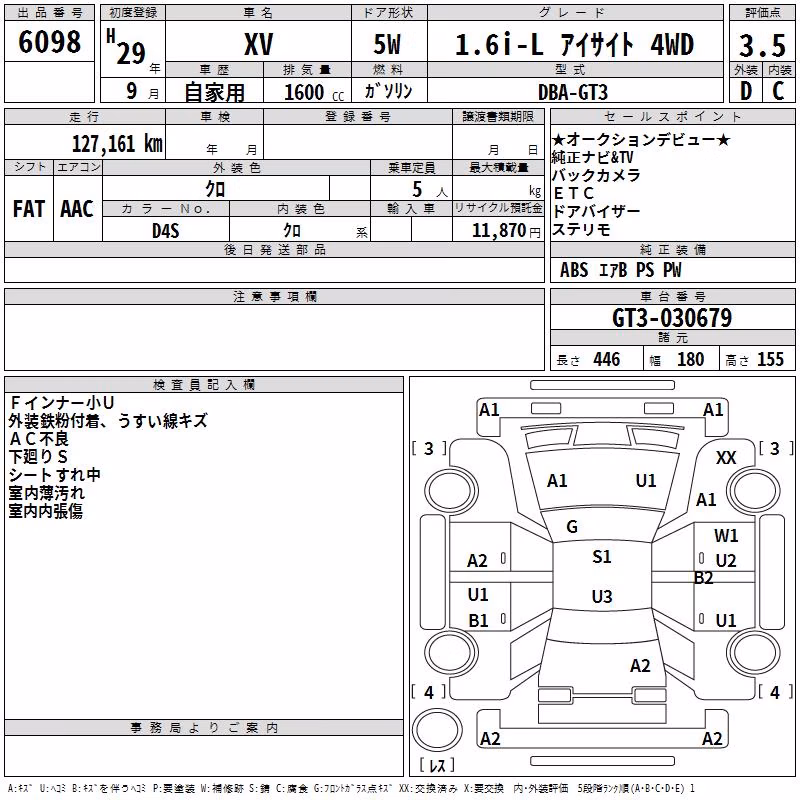The width and height of the screenshot is (800, 800).
Task: Select the [レス] label
Action: 437,765
